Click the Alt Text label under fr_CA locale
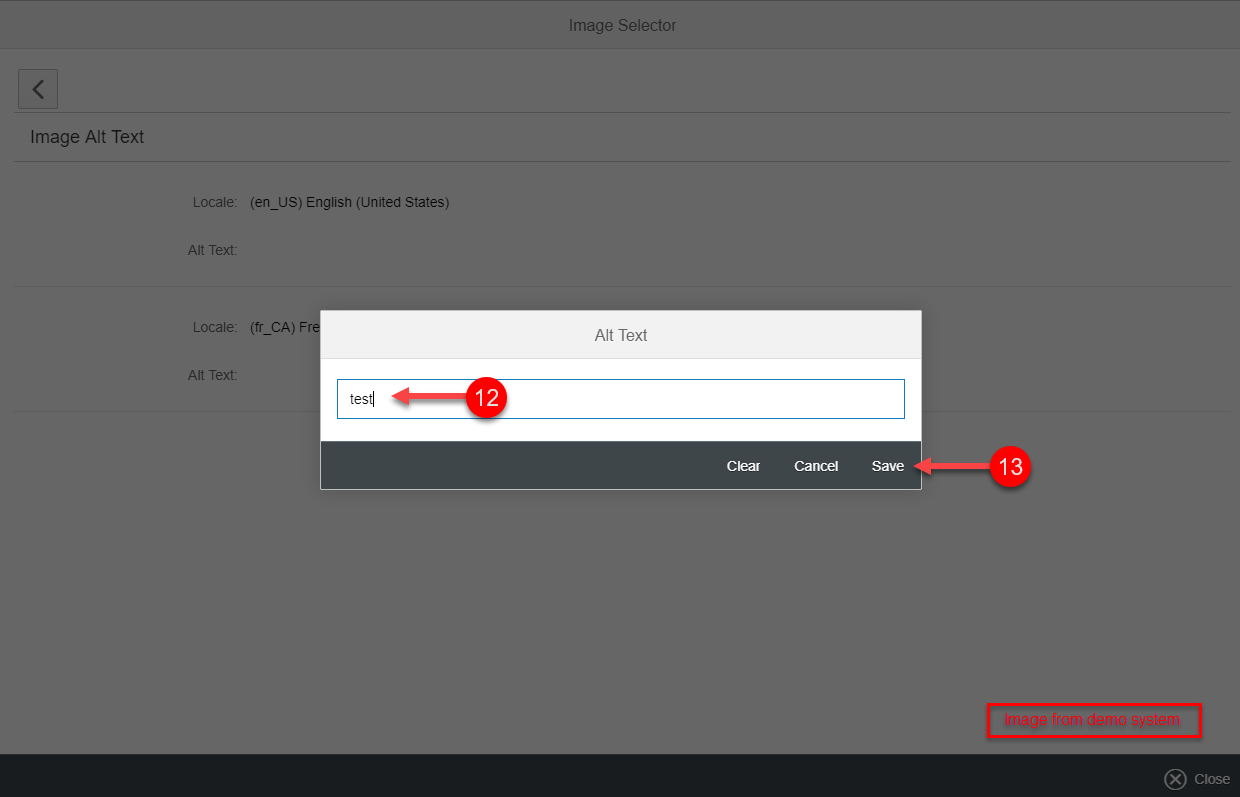Screen dimensions: 1240x797 point(212,375)
